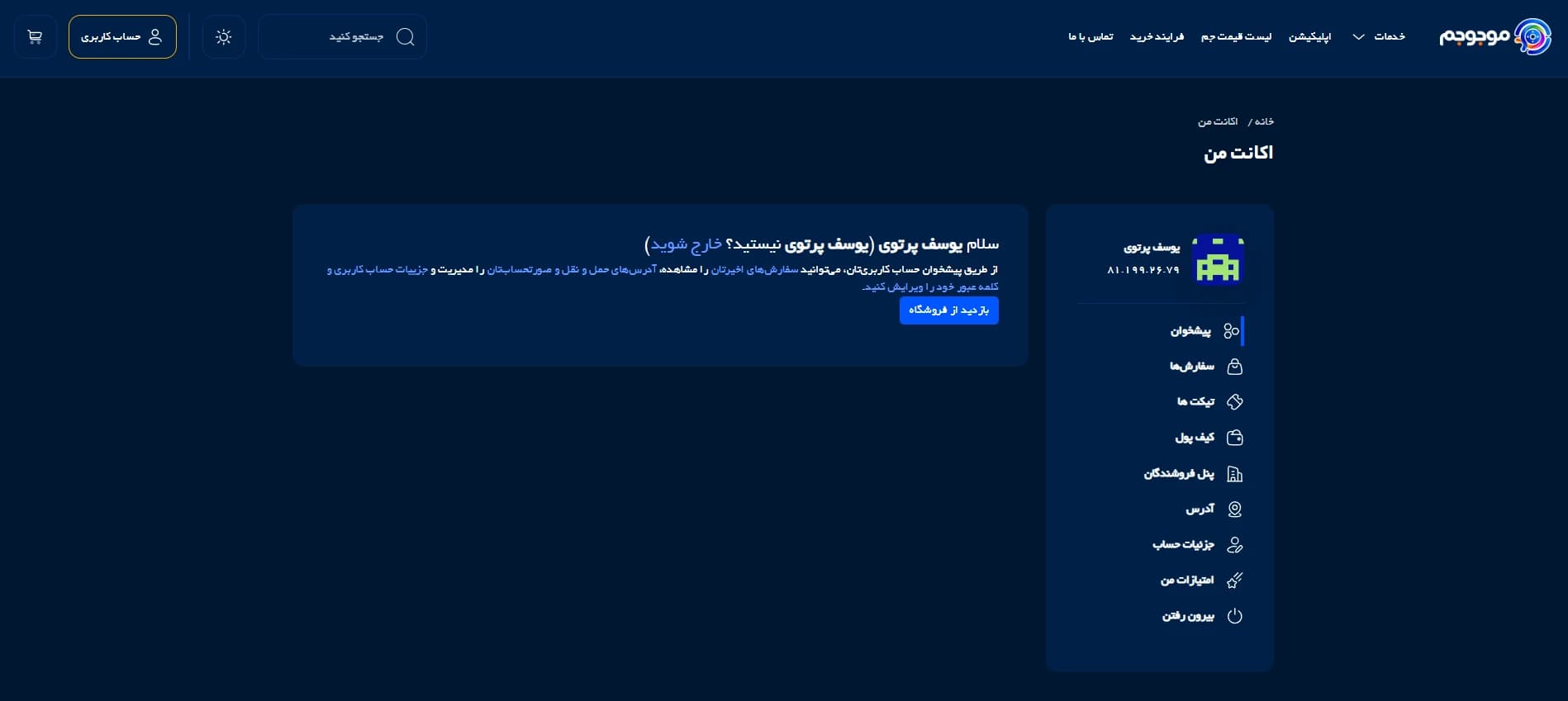Click the search magnifier icon
Viewport: 1568px width, 701px height.
tap(405, 37)
